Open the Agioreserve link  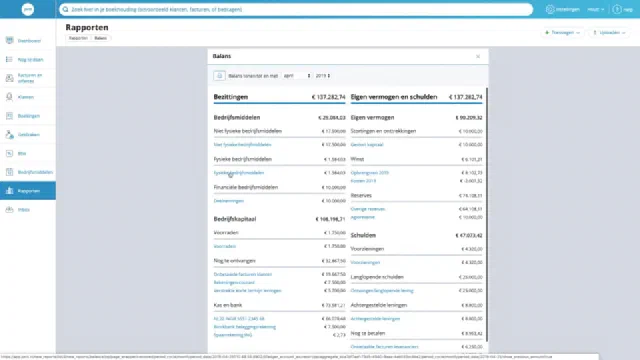coord(362,217)
